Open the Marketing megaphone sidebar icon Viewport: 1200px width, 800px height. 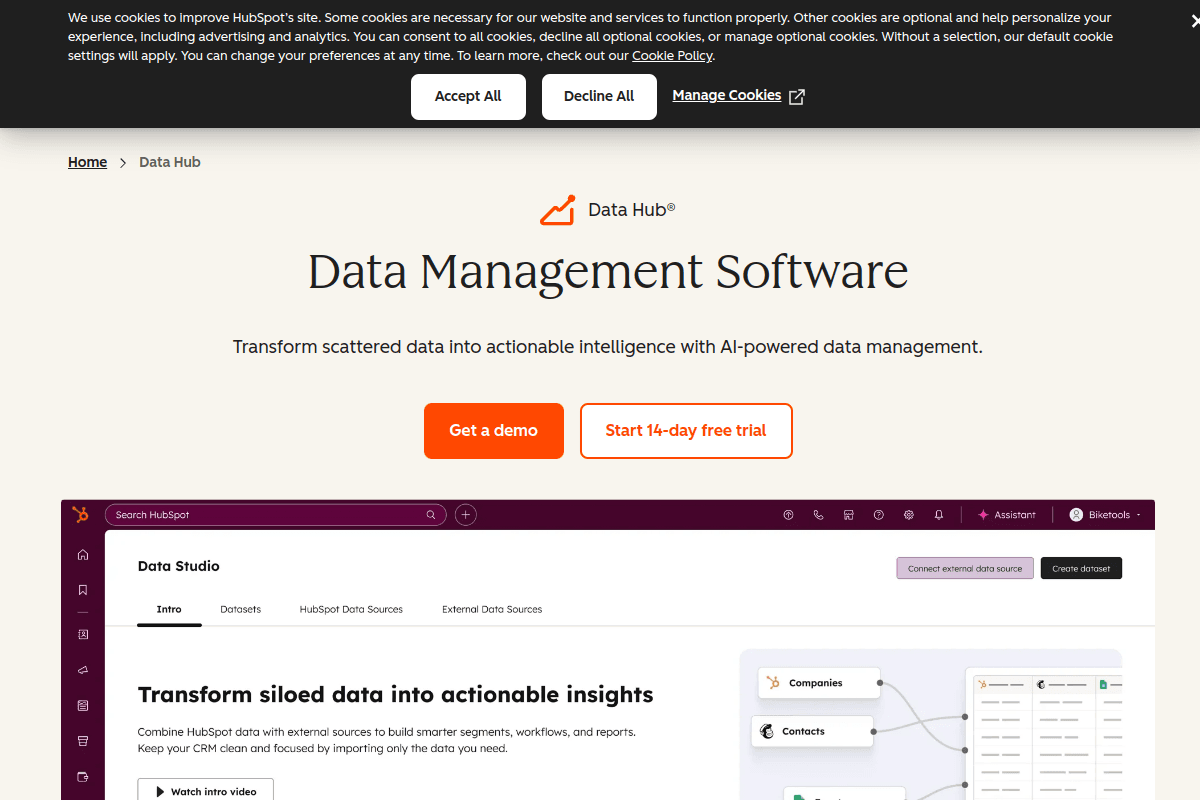click(83, 670)
